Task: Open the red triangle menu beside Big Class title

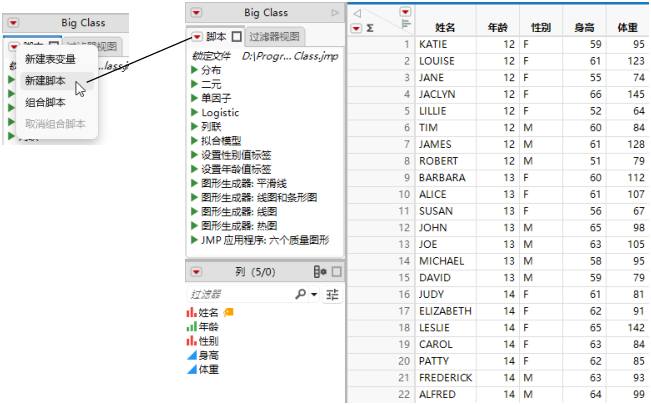Action: click(196, 13)
